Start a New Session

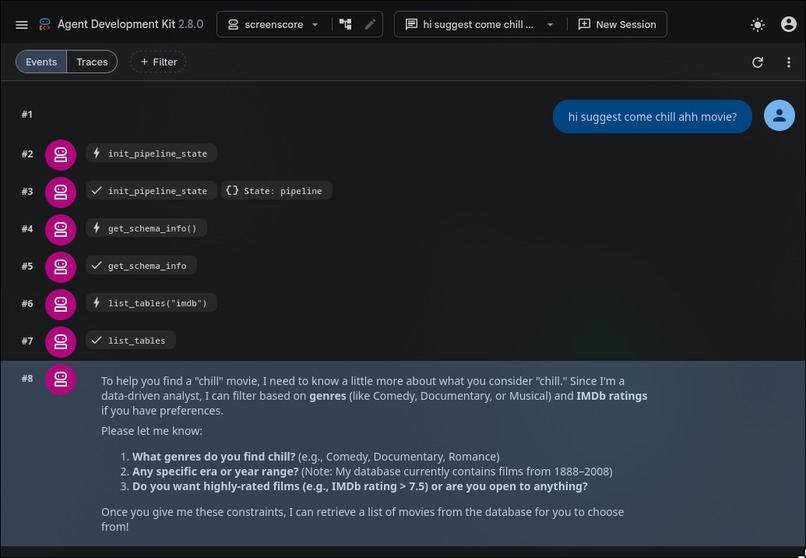[x=617, y=25]
